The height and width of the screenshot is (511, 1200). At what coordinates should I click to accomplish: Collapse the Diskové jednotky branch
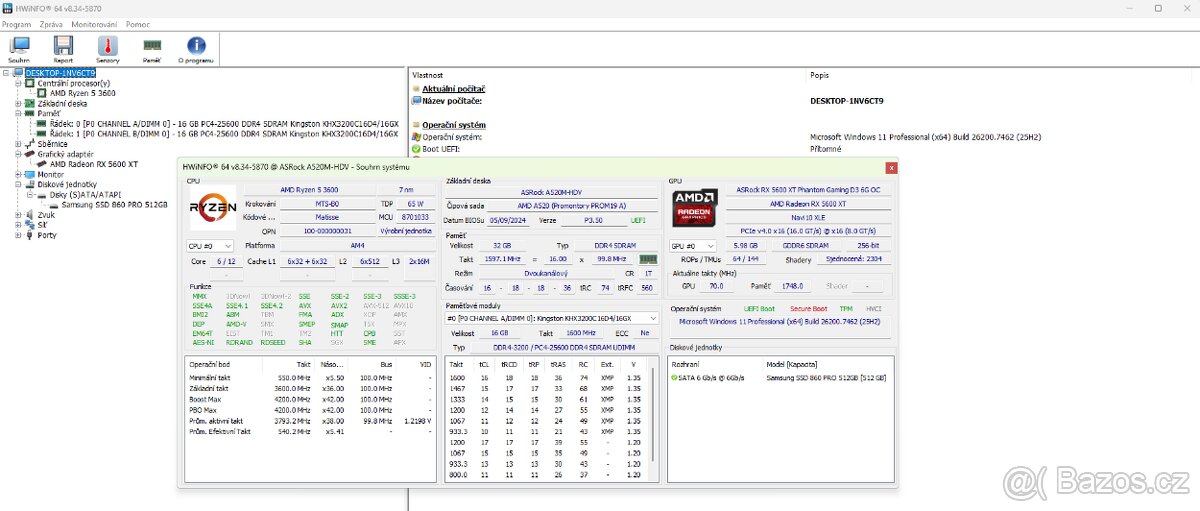pos(18,184)
